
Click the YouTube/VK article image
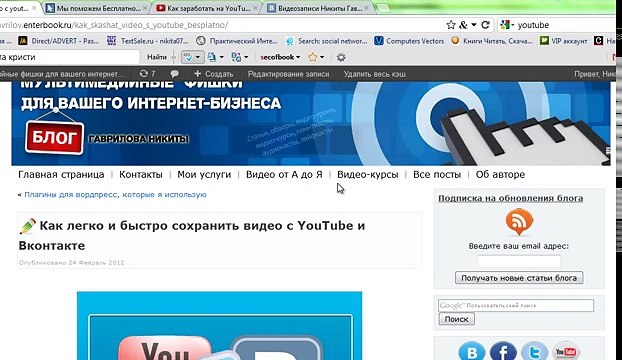coord(219,326)
